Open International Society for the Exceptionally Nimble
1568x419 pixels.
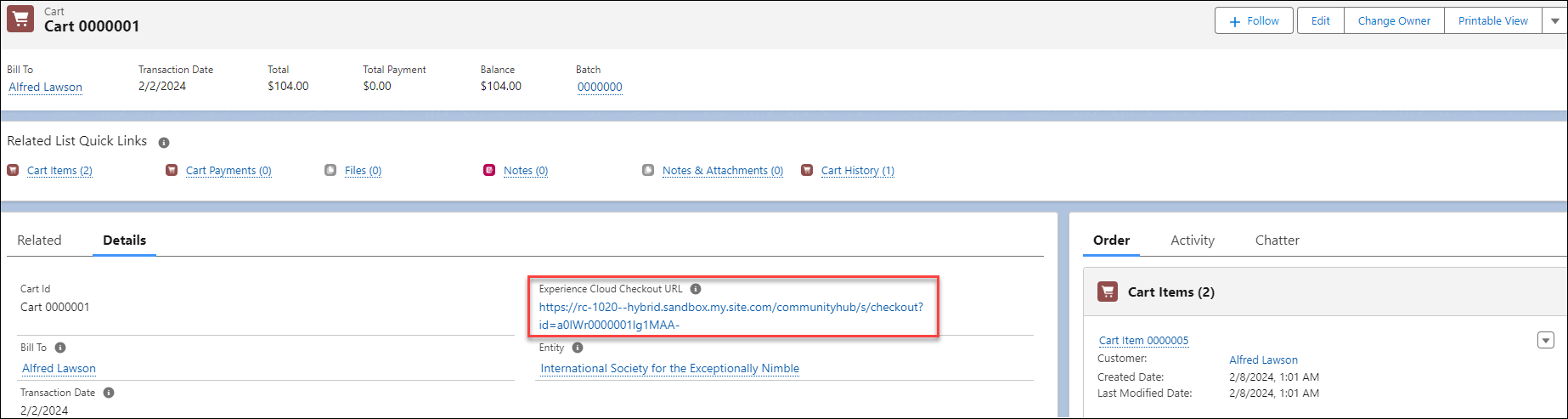pos(669,369)
